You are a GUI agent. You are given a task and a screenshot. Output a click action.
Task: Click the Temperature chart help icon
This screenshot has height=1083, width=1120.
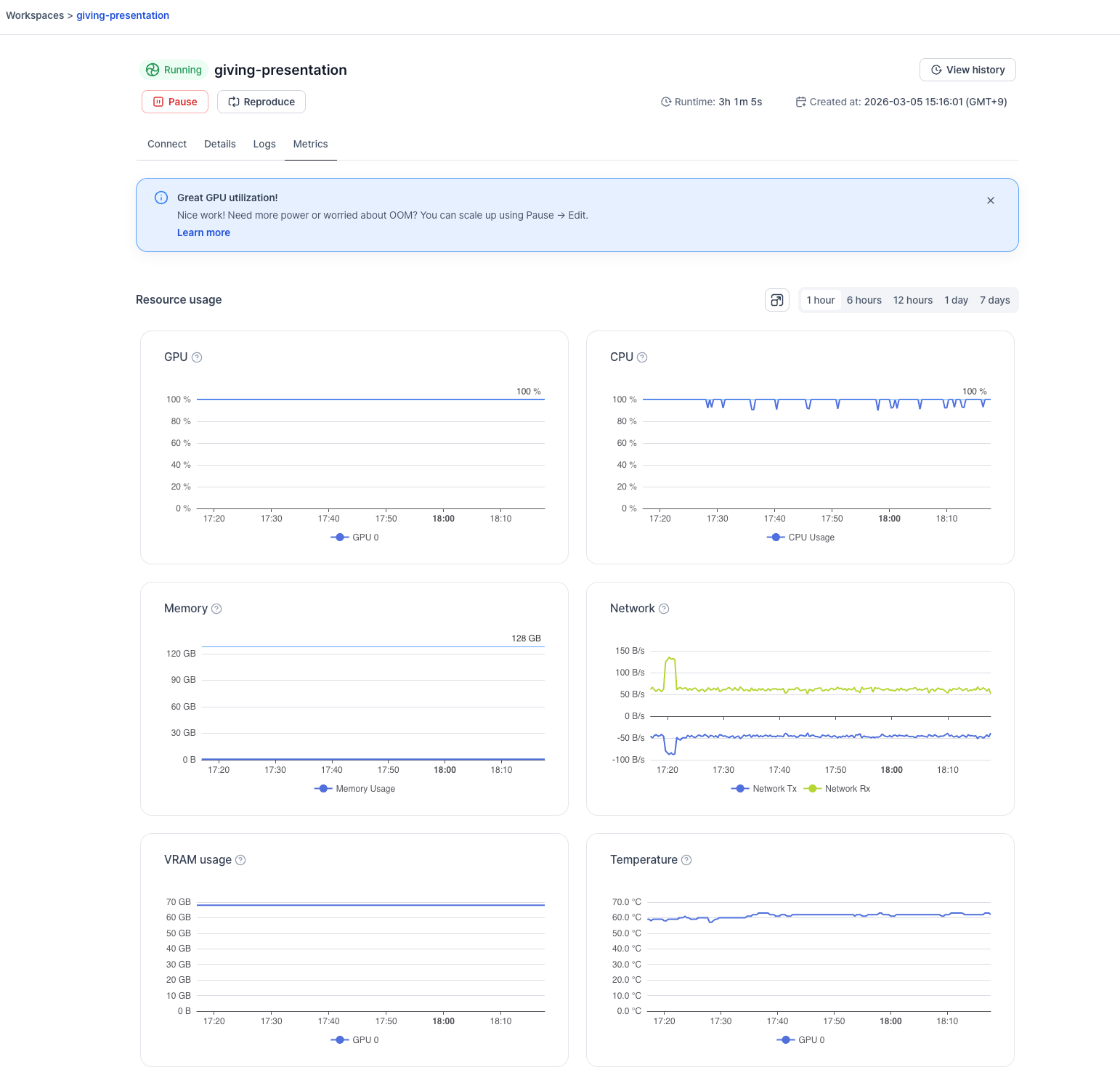tap(686, 859)
